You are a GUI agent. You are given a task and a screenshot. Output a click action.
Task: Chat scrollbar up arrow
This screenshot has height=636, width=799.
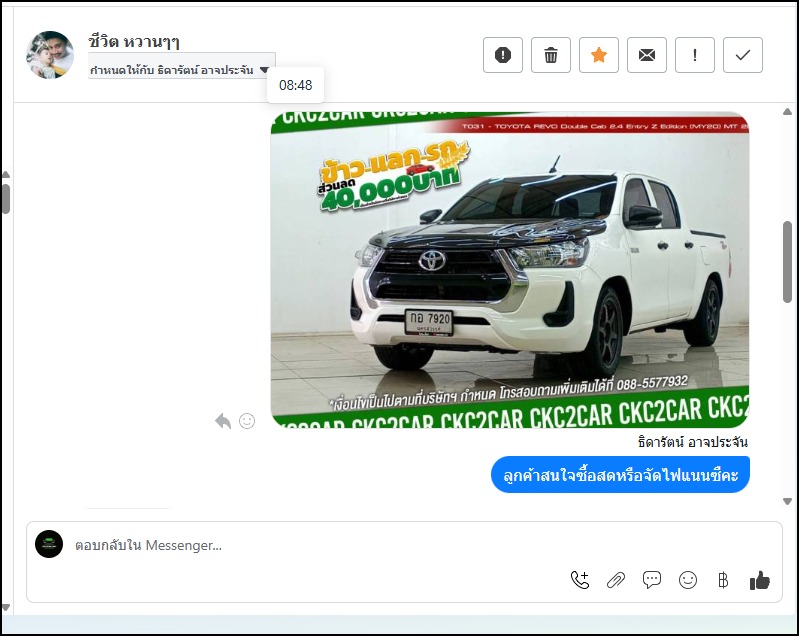[787, 111]
